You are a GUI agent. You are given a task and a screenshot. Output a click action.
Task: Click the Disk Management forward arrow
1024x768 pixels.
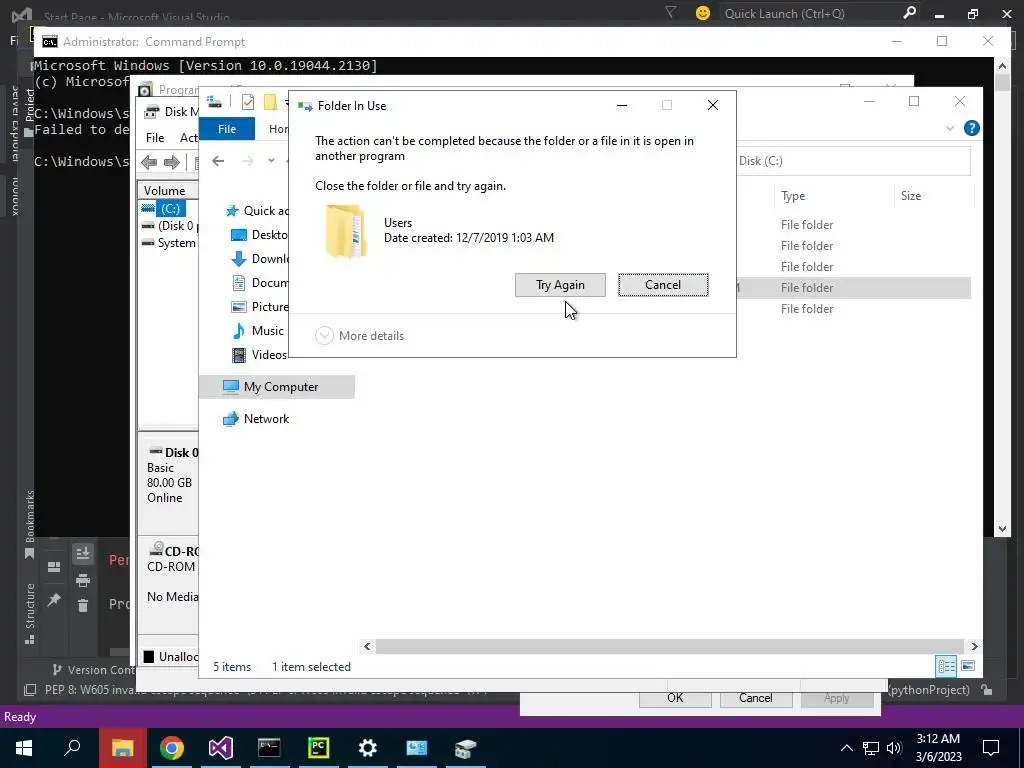172,162
